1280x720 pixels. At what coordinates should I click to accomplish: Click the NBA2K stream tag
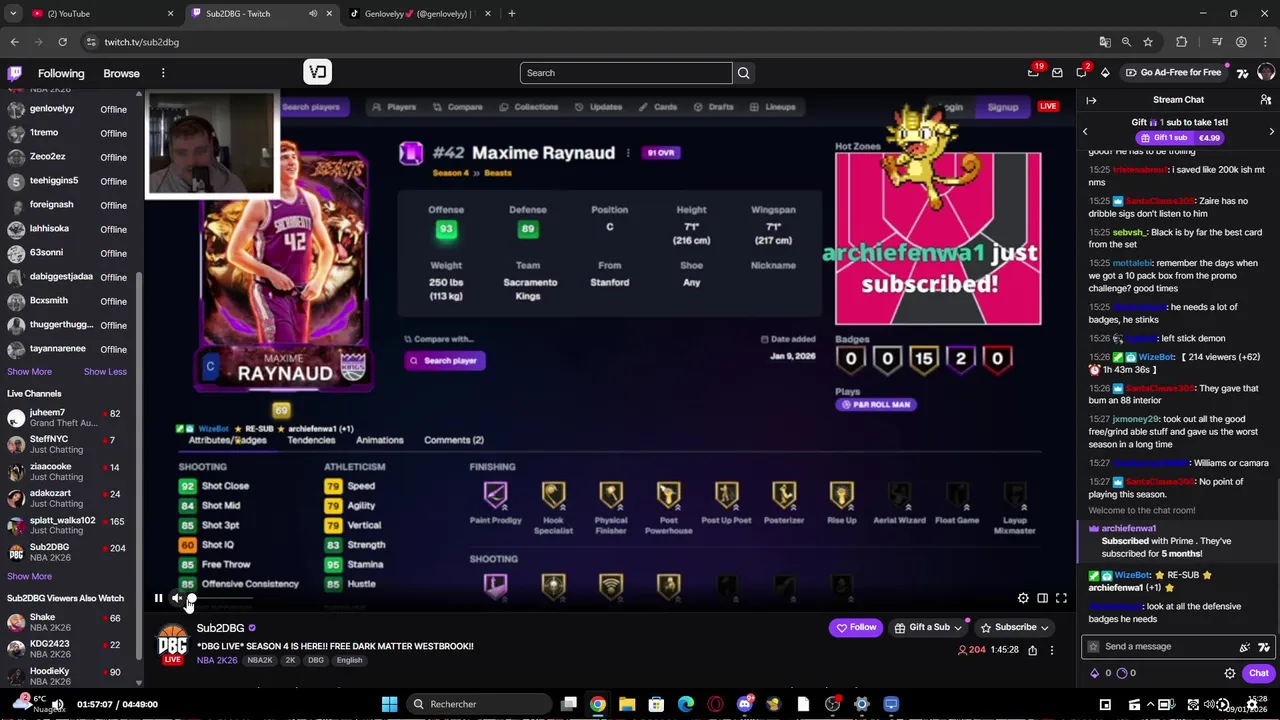click(260, 661)
